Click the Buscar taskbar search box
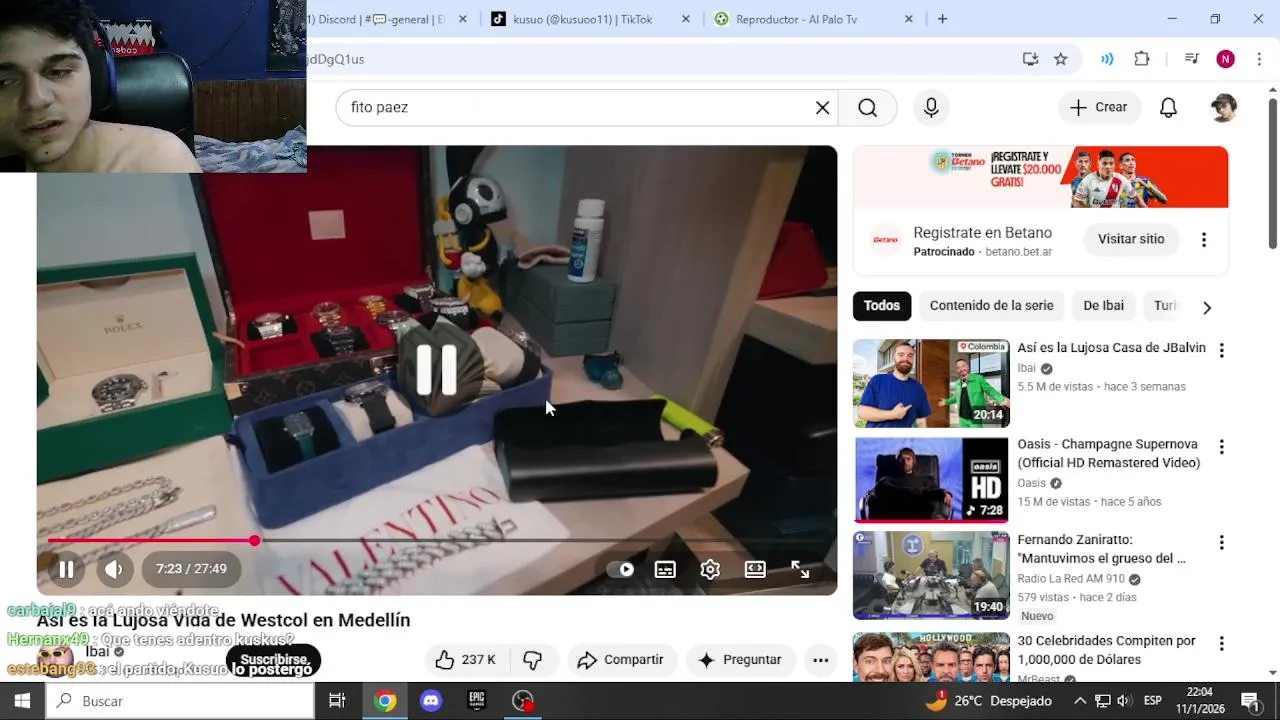Viewport: 1280px width, 720px height. 180,701
